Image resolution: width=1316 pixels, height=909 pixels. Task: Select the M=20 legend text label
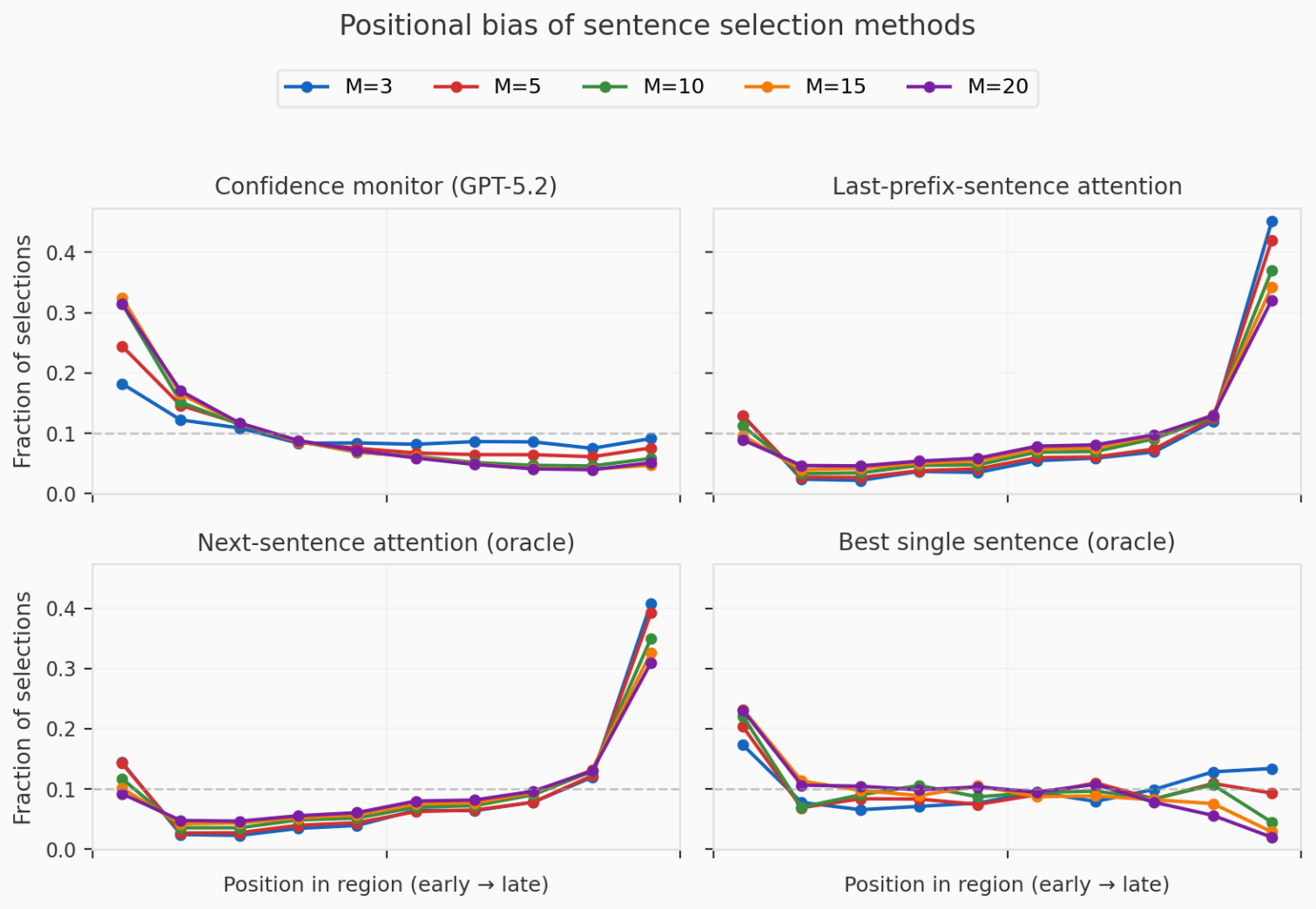(x=997, y=87)
